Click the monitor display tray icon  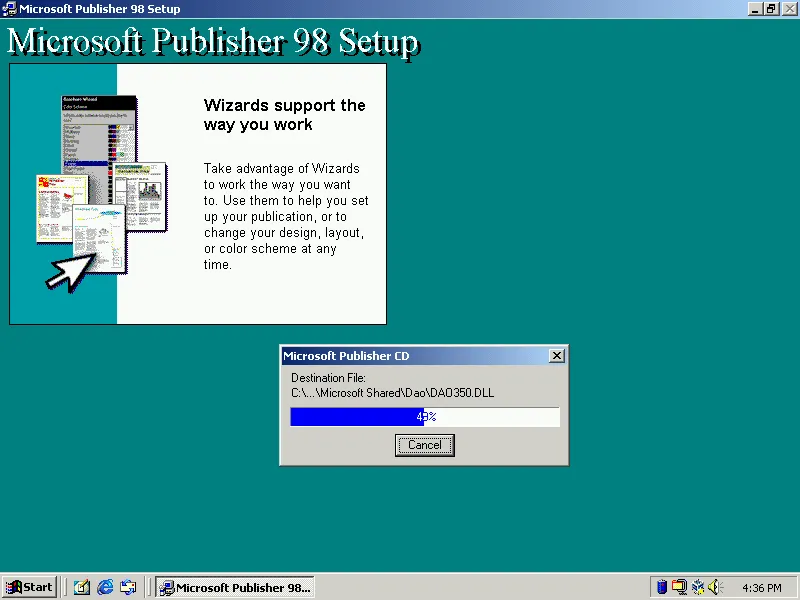click(679, 587)
